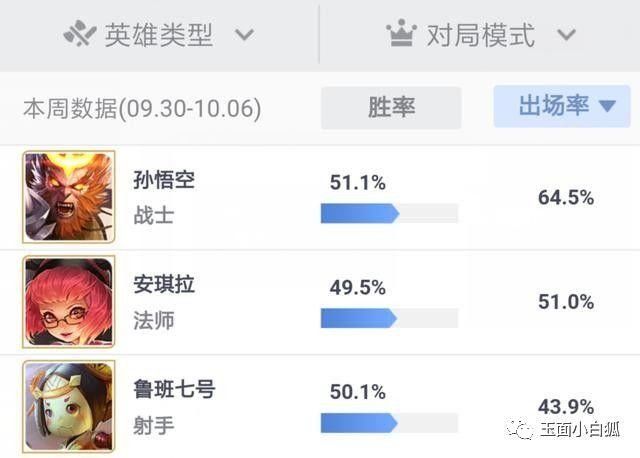Open Sun Wukong's hero avatar

[x=69, y=196]
